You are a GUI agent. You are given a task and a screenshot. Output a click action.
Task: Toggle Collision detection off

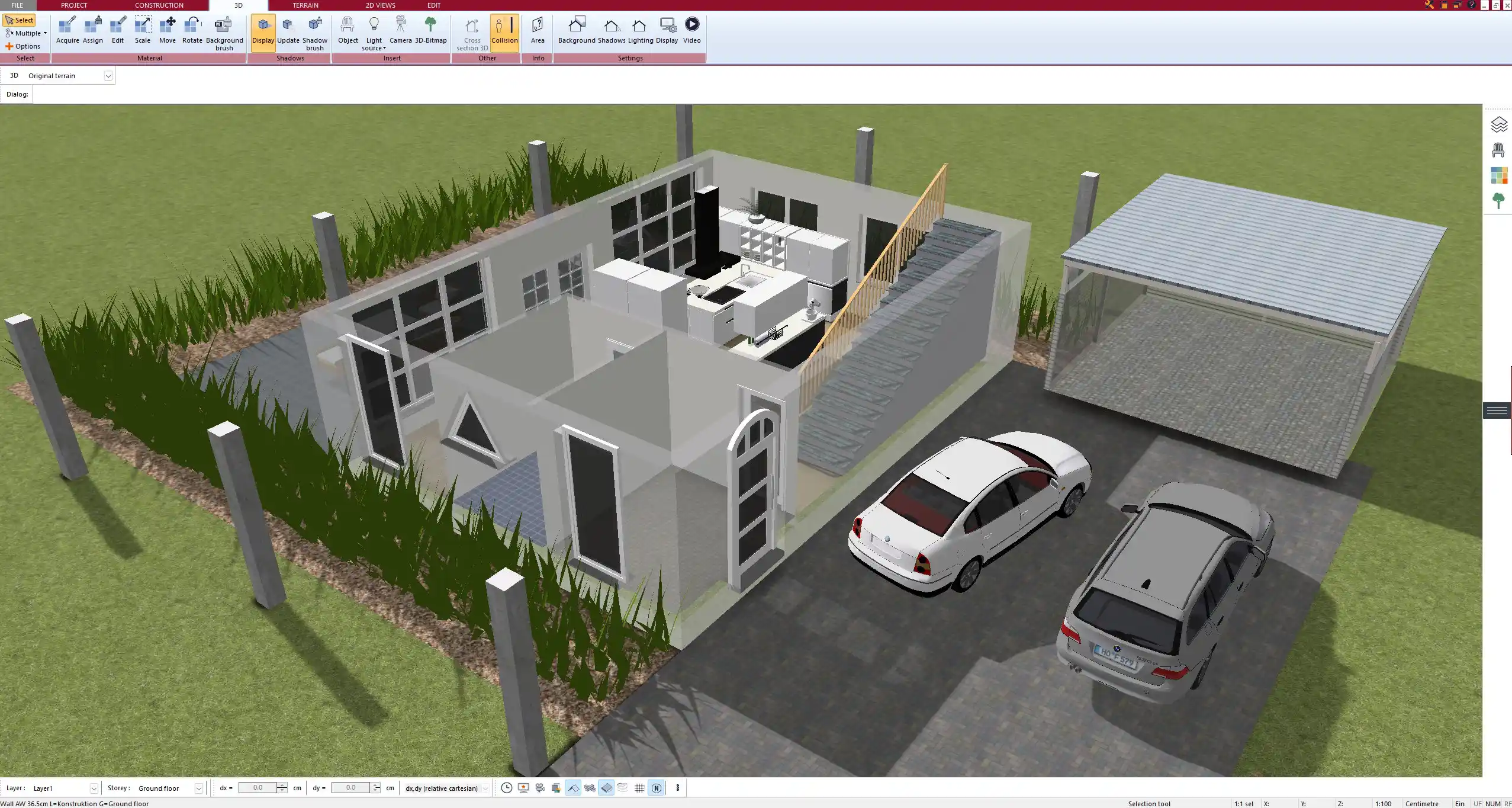click(x=504, y=32)
